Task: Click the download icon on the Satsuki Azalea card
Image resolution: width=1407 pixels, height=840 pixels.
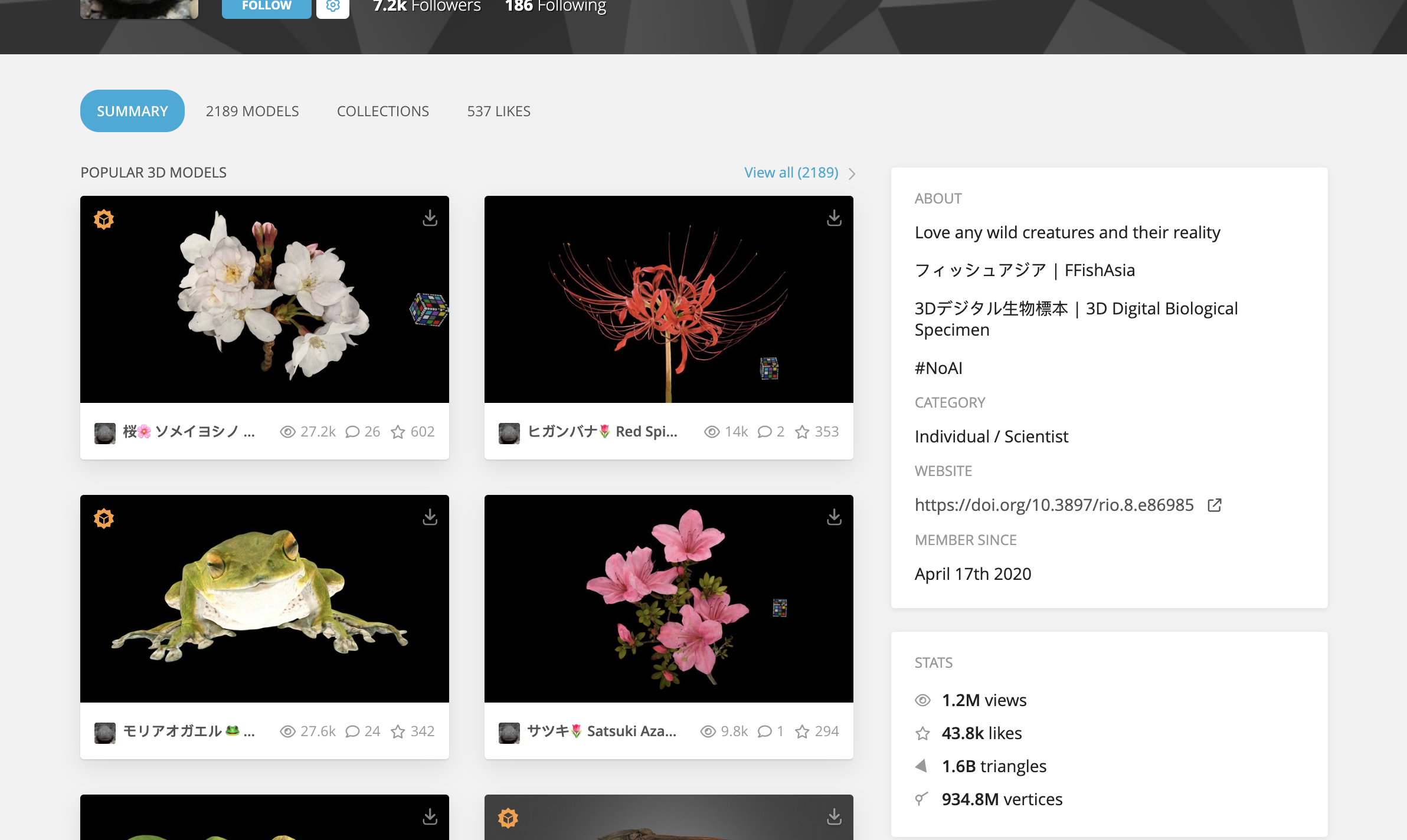Action: [x=834, y=517]
